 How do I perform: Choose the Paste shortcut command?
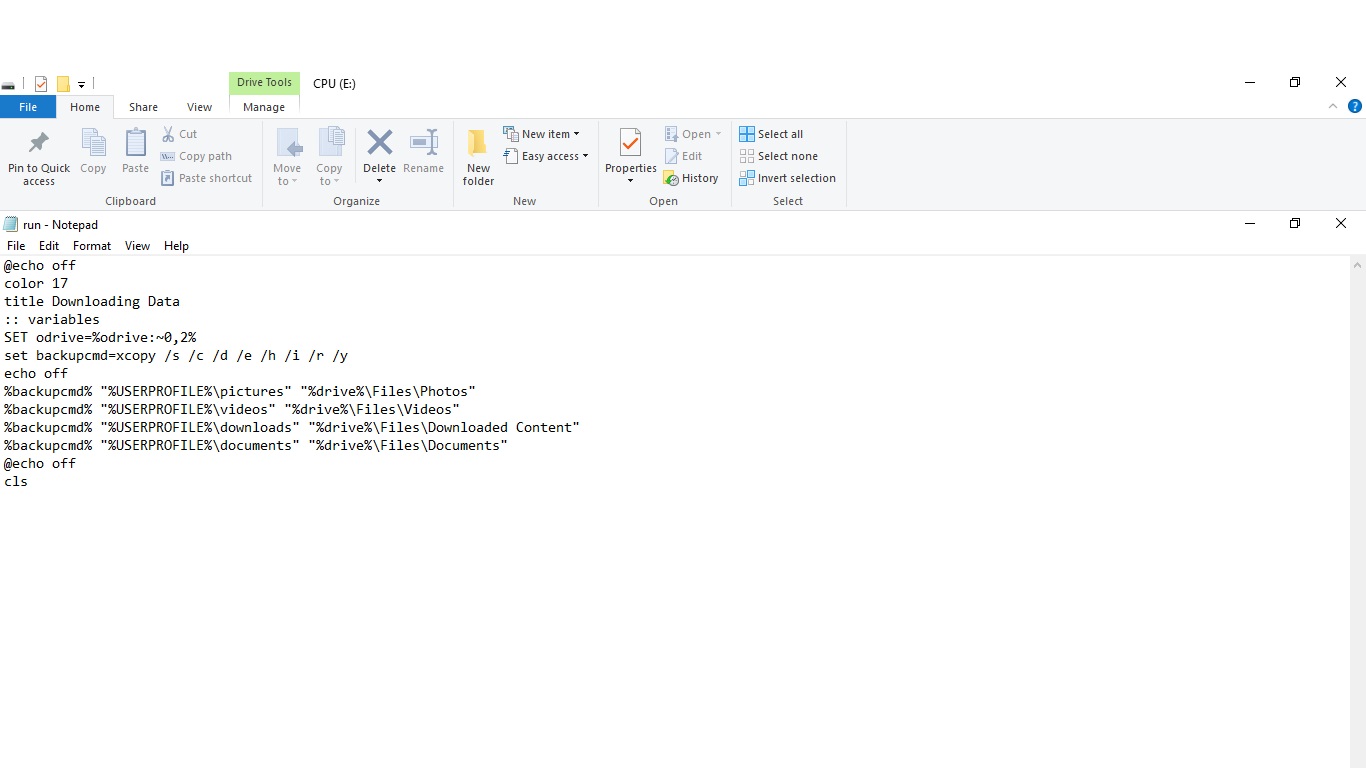[x=206, y=178]
